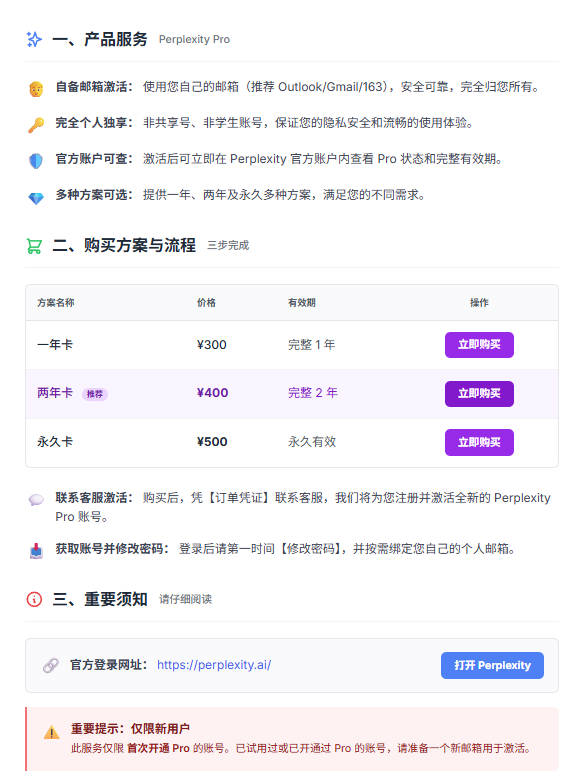Image resolution: width=587 pixels, height=780 pixels.
Task: Click the 自备邮箱激活 label
Action: click(x=94, y=87)
